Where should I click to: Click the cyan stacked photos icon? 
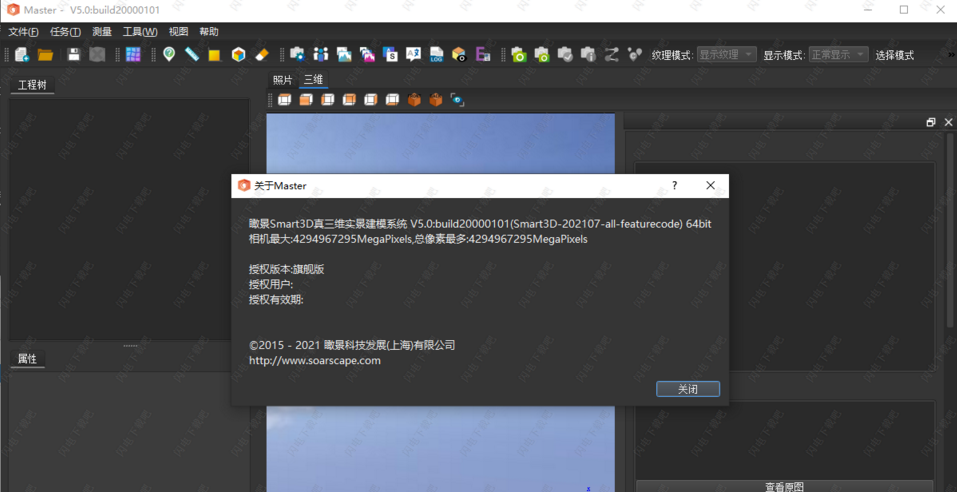(x=344, y=55)
